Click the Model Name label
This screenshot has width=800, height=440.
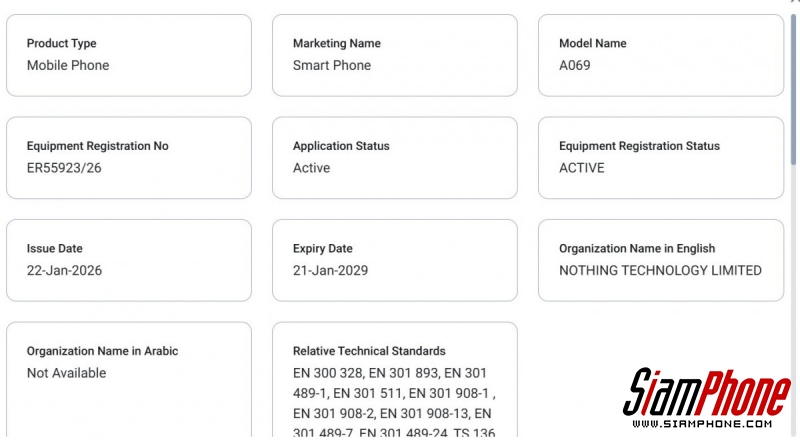pos(592,44)
